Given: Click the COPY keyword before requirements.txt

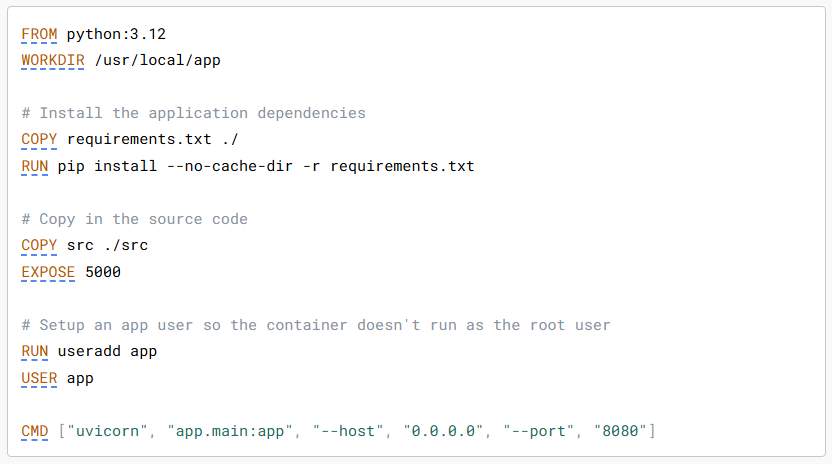Looking at the screenshot, I should tap(39, 139).
